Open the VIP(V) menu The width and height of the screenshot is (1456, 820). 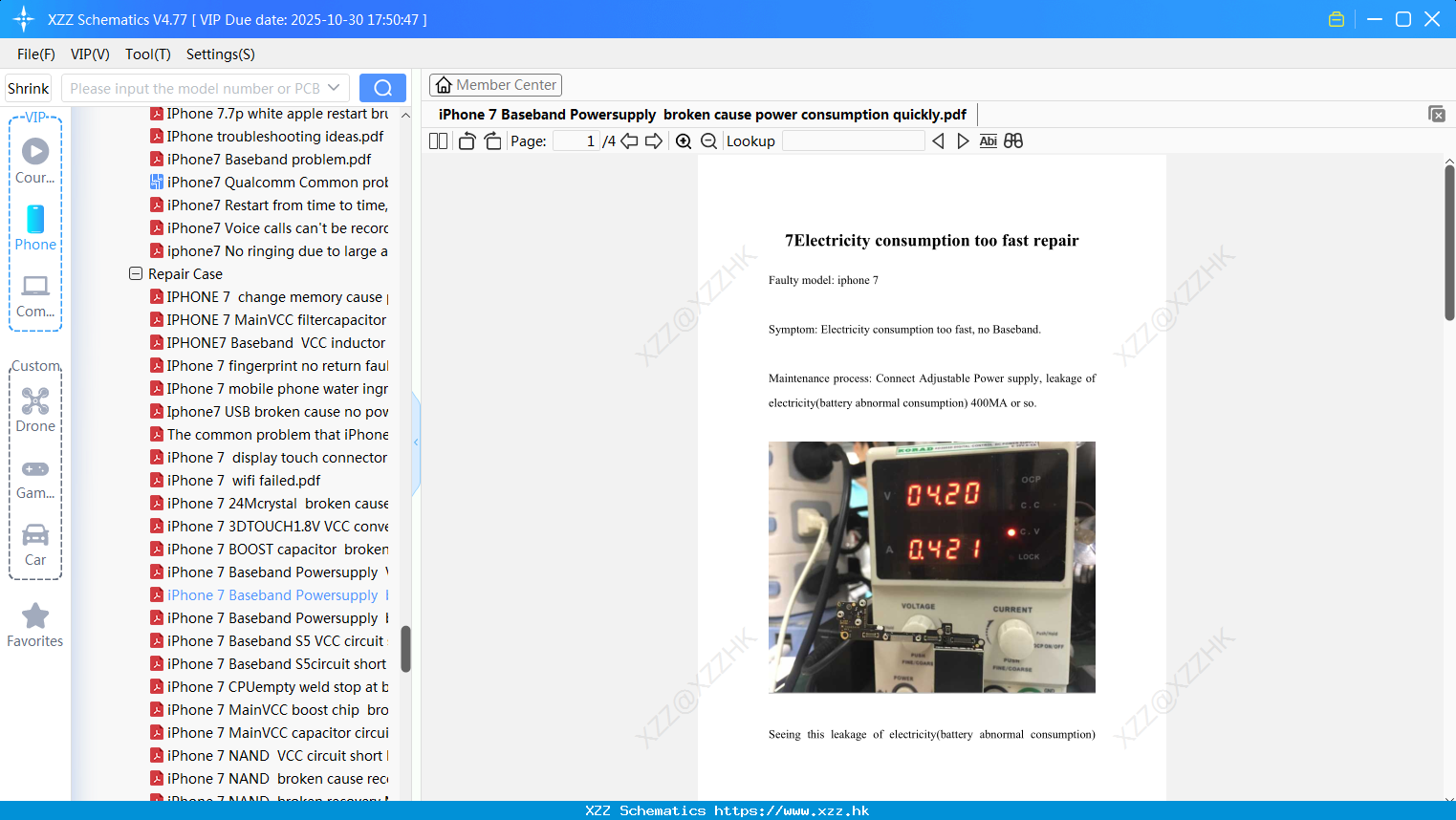point(90,54)
